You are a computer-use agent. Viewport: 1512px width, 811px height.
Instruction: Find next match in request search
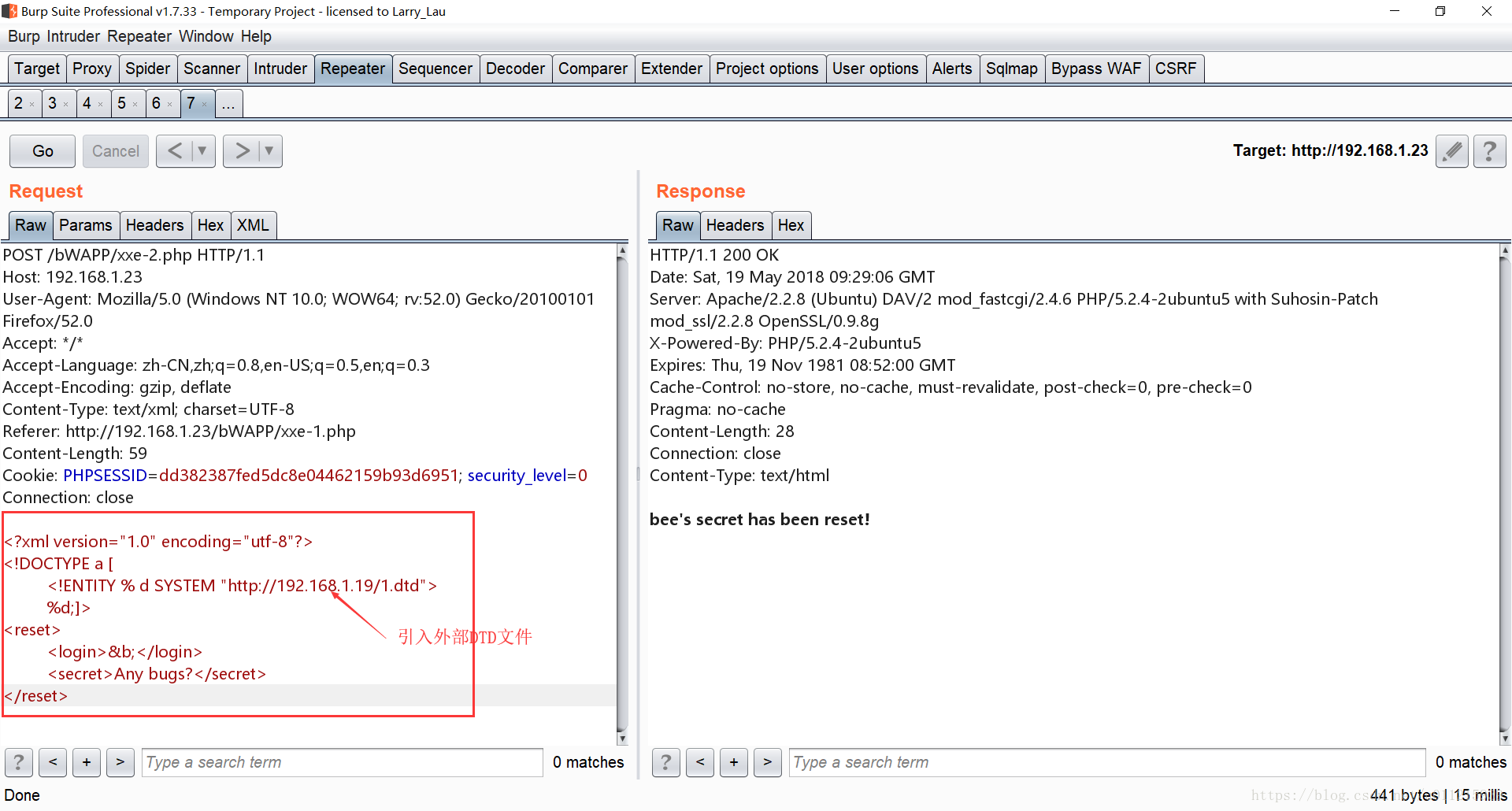pos(120,762)
